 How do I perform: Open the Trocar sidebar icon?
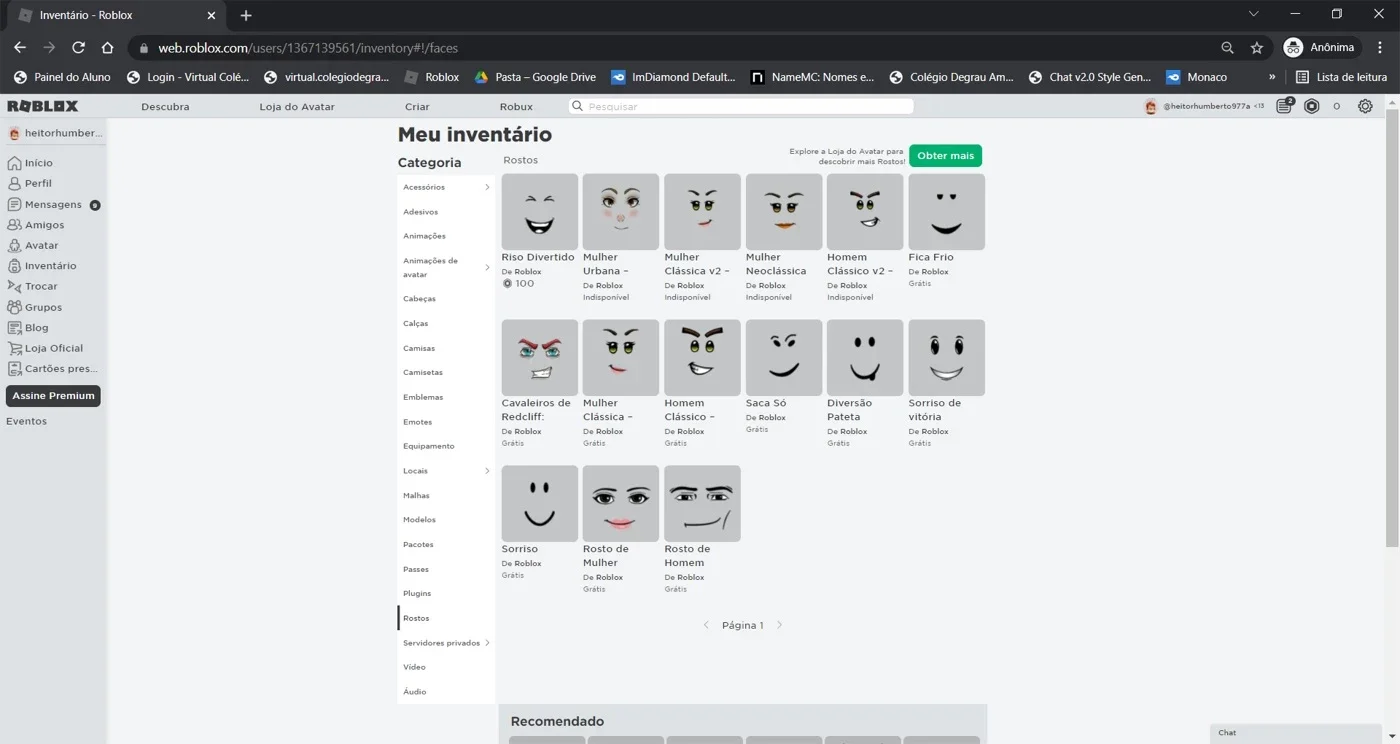14,286
